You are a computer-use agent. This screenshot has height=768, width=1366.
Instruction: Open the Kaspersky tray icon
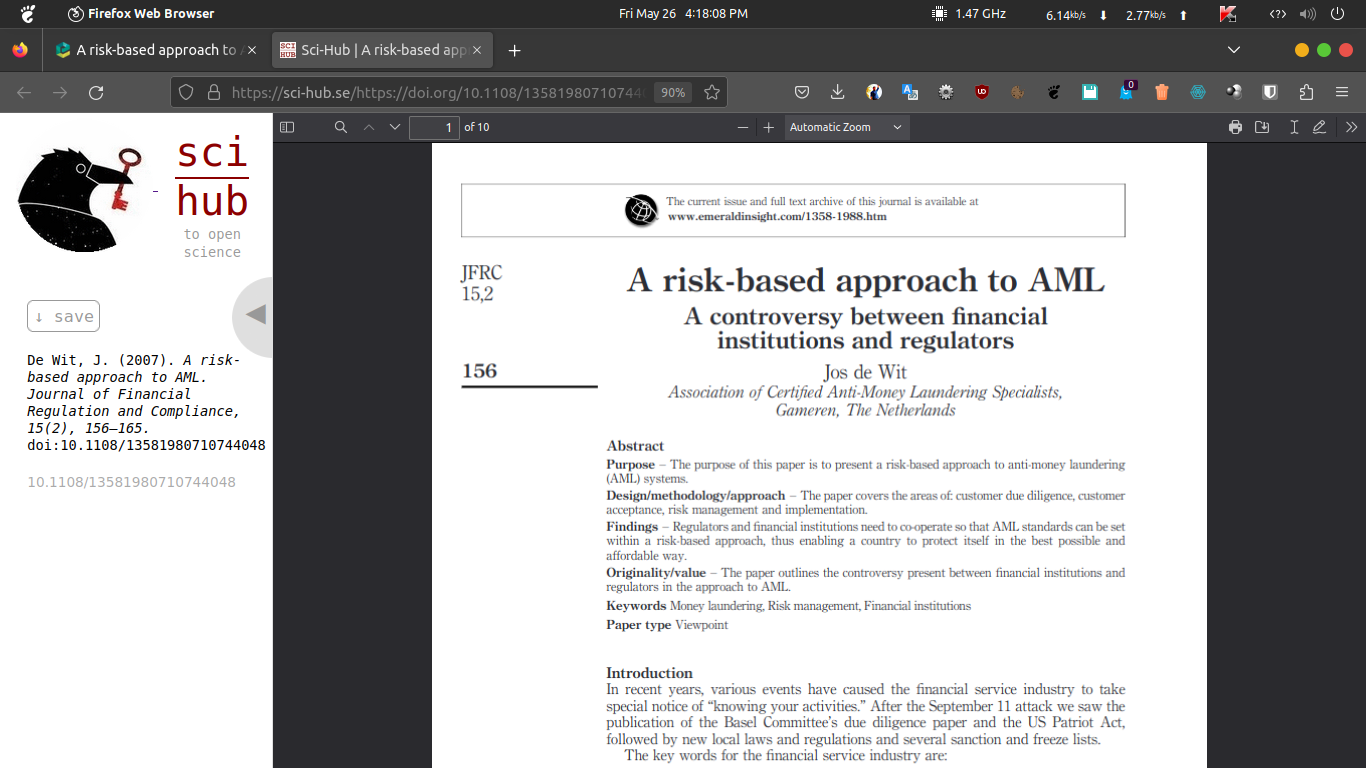[x=1229, y=14]
